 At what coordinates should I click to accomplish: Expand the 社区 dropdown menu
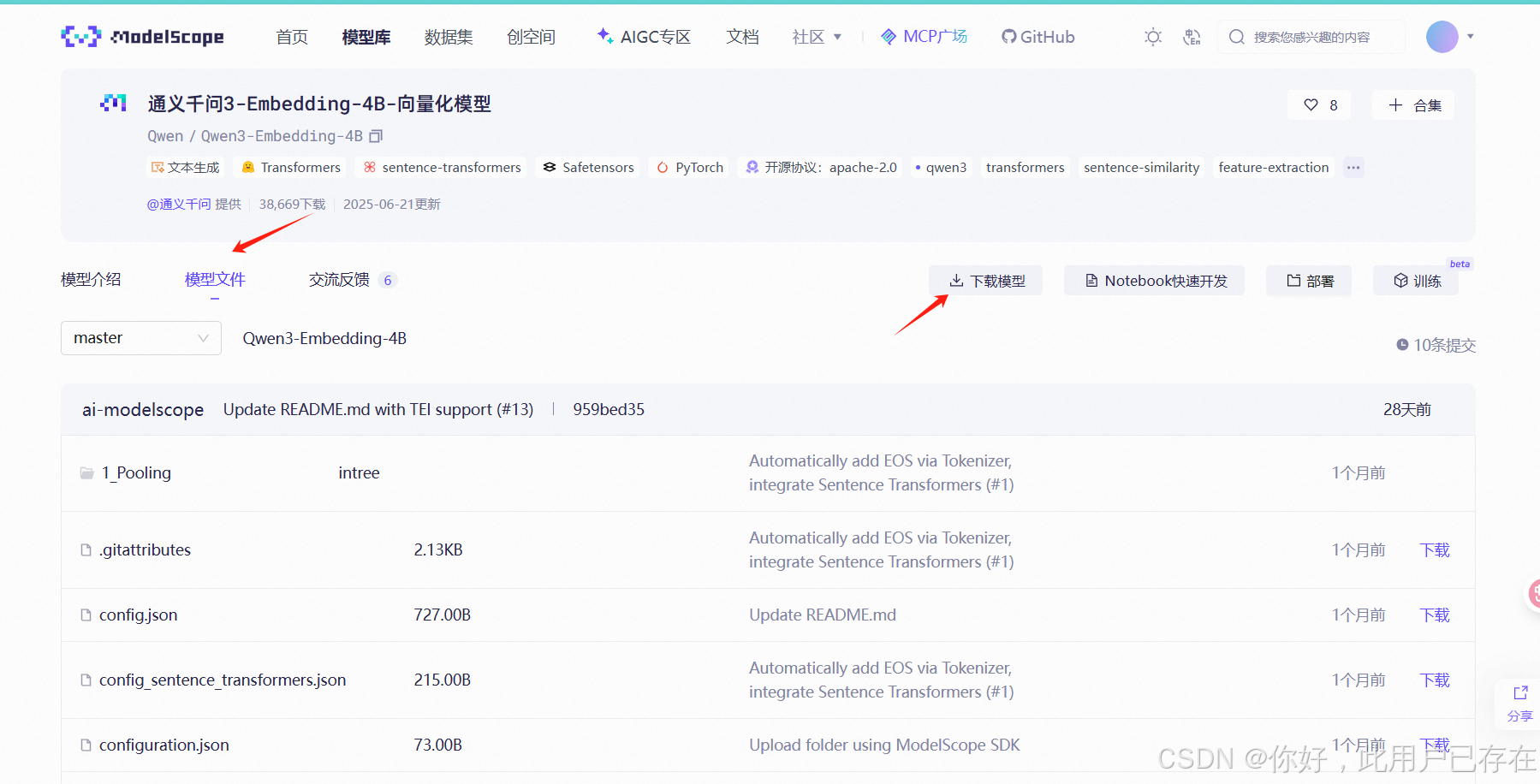click(817, 37)
